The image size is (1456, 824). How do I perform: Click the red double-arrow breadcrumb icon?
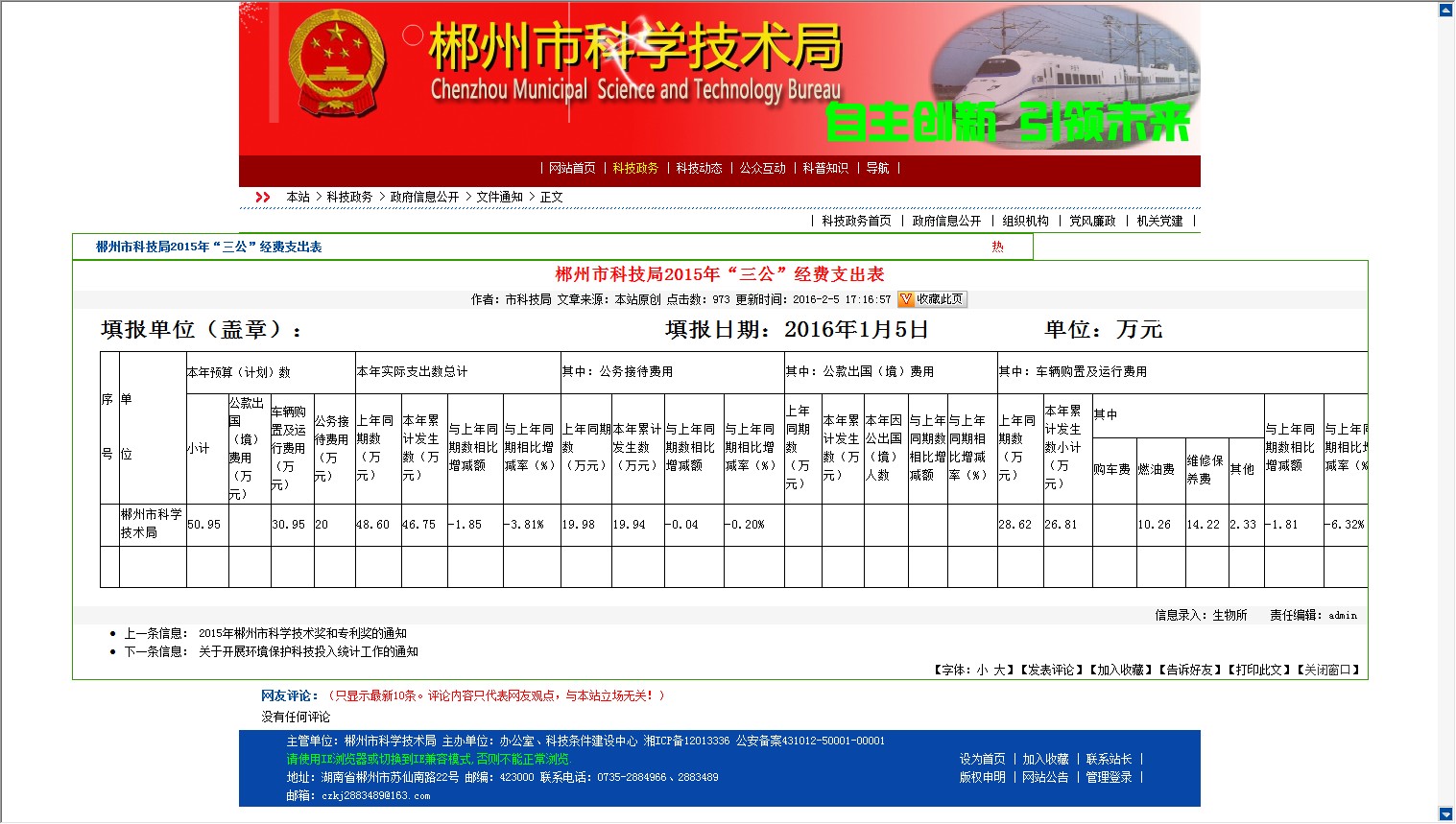coord(263,197)
